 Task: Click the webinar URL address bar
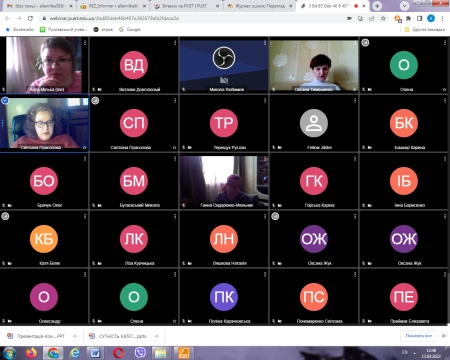pos(193,18)
